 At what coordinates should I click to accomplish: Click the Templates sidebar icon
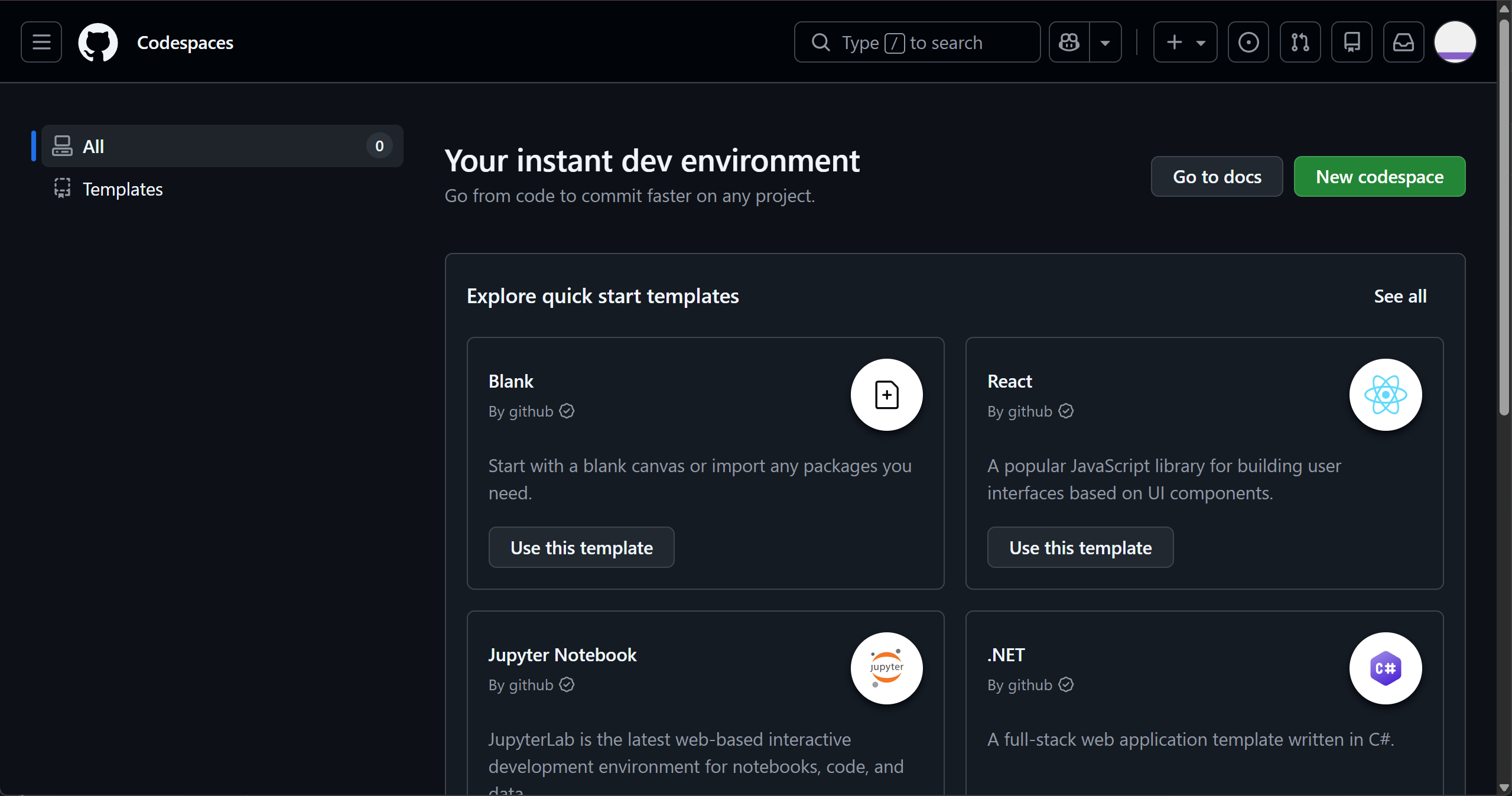[x=62, y=189]
